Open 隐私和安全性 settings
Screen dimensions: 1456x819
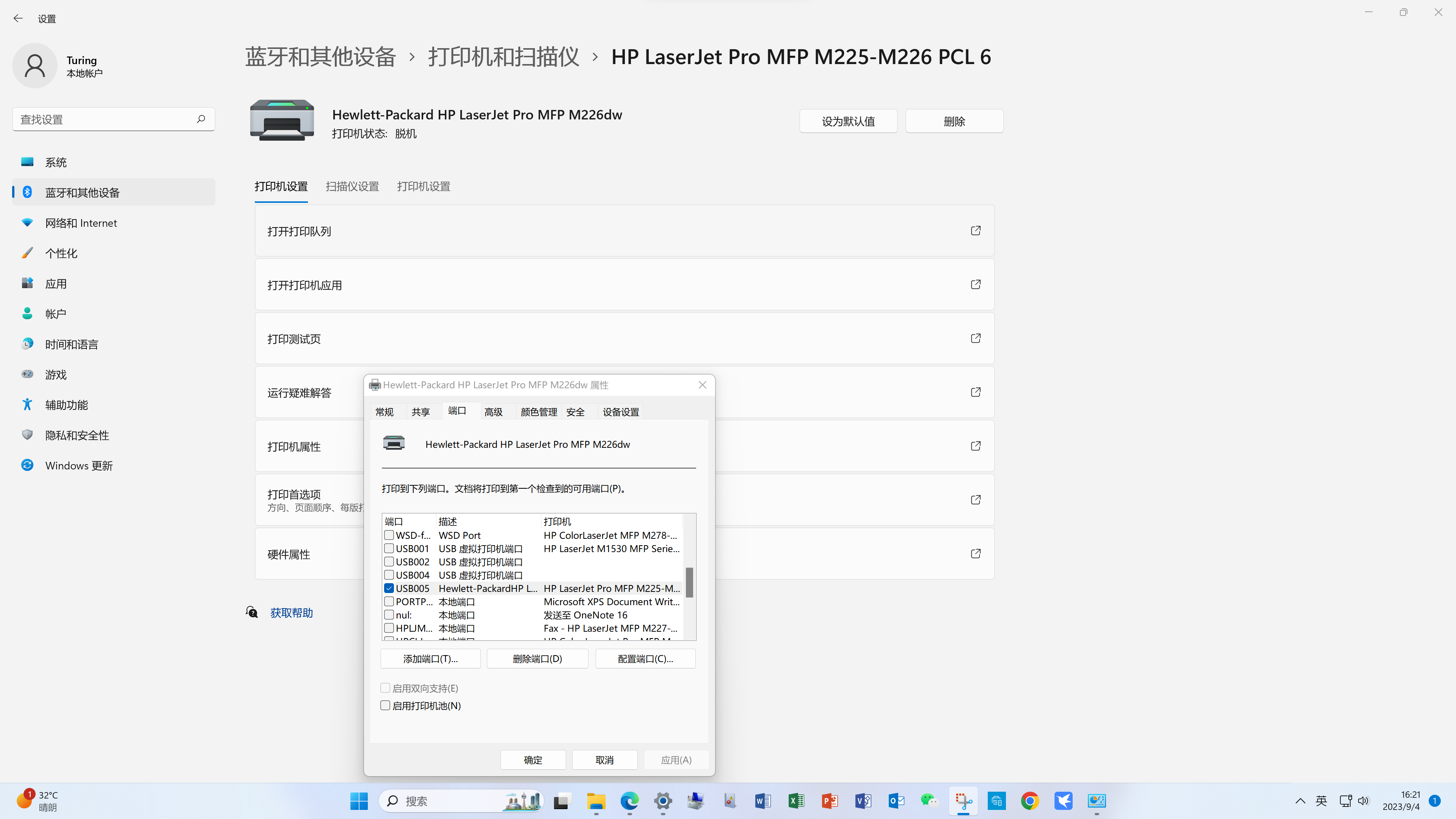pos(76,435)
